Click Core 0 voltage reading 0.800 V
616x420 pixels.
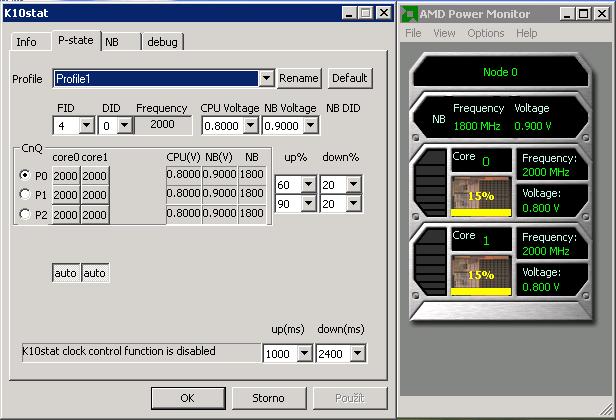[x=541, y=208]
